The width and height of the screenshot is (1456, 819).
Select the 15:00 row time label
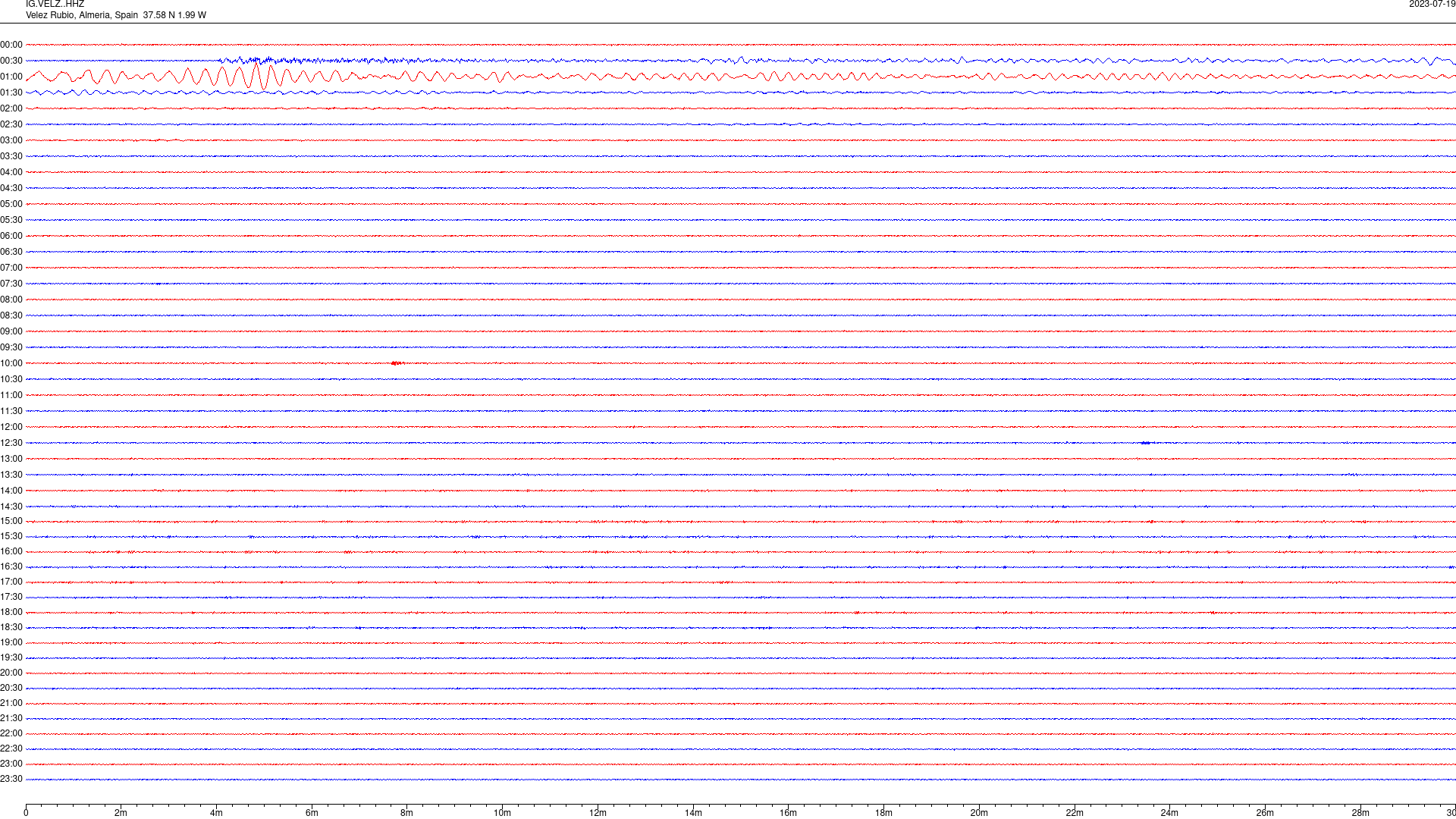(11, 521)
